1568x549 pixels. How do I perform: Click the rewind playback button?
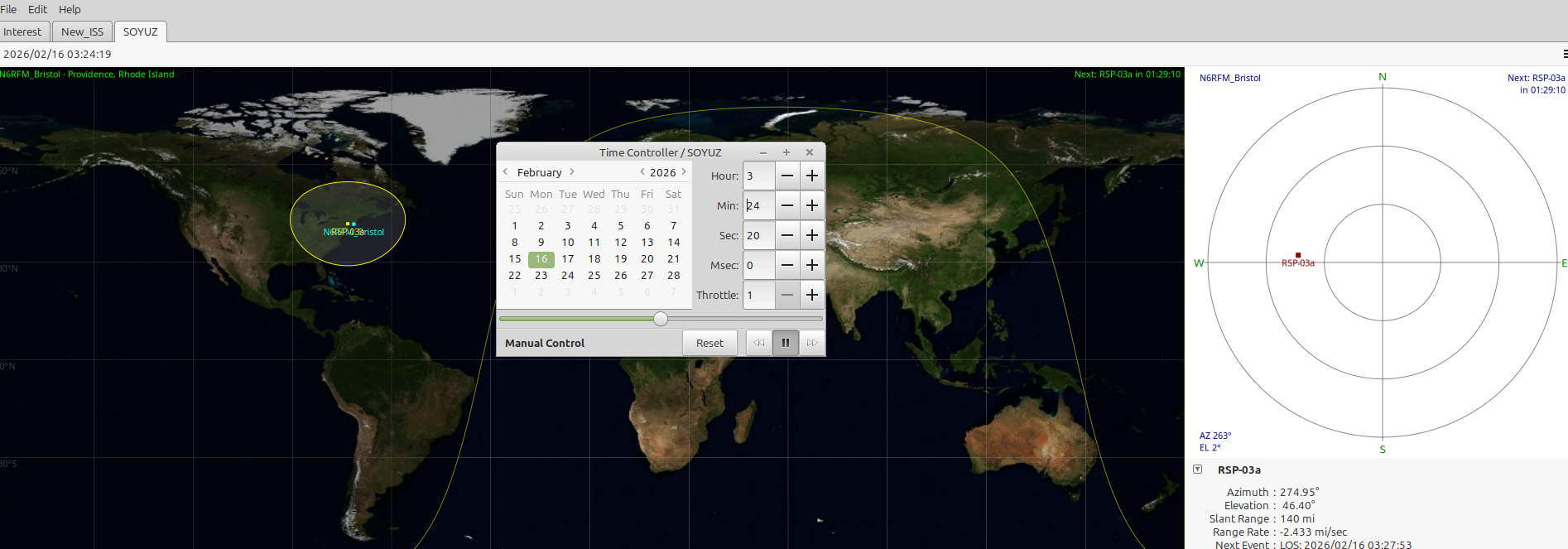[x=758, y=343]
